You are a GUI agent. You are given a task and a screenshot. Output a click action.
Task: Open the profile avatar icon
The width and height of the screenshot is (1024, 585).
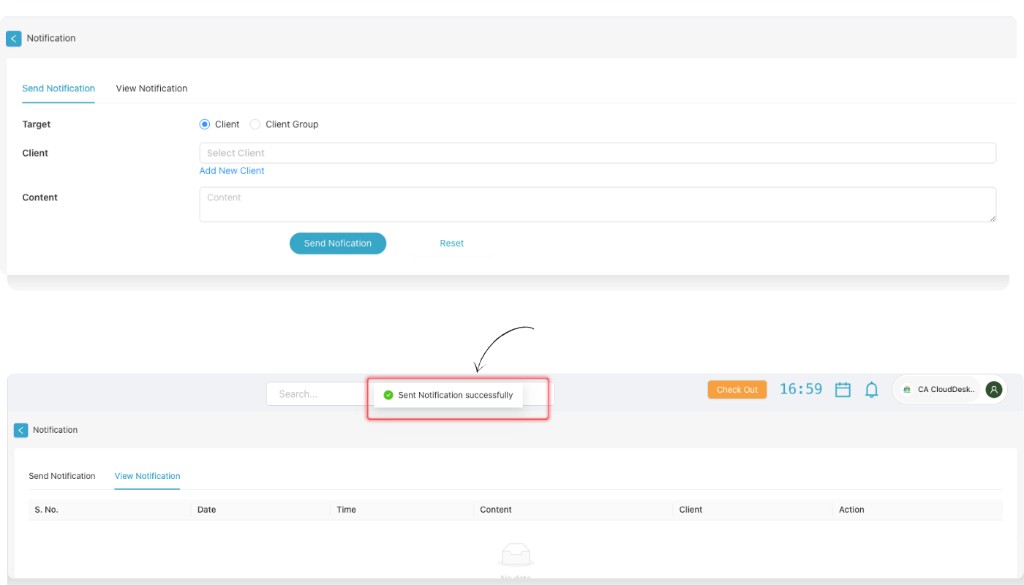tap(992, 389)
